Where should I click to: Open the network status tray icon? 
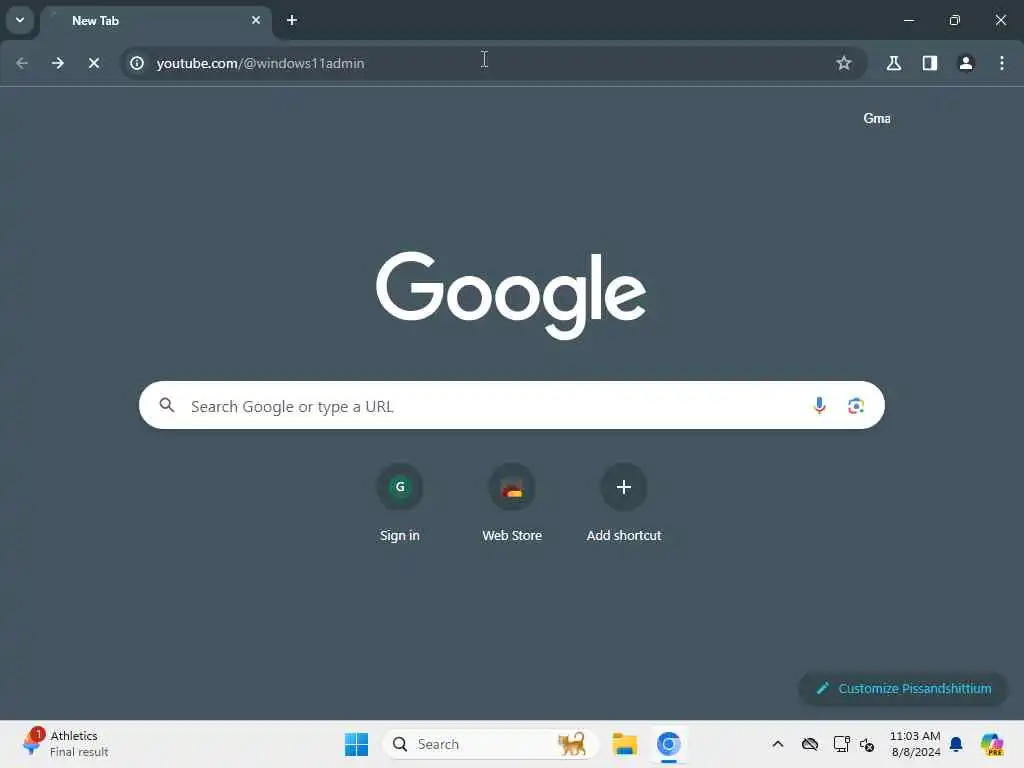pyautogui.click(x=841, y=744)
